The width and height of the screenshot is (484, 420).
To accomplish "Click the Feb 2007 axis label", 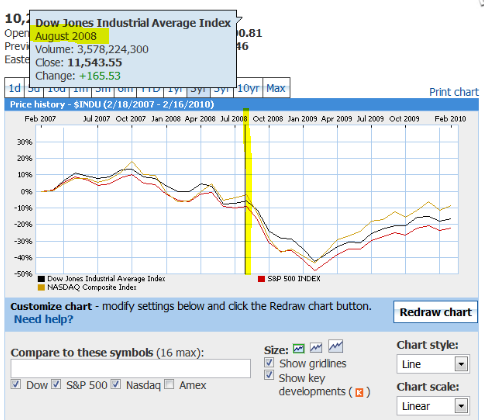I will tap(40, 119).
